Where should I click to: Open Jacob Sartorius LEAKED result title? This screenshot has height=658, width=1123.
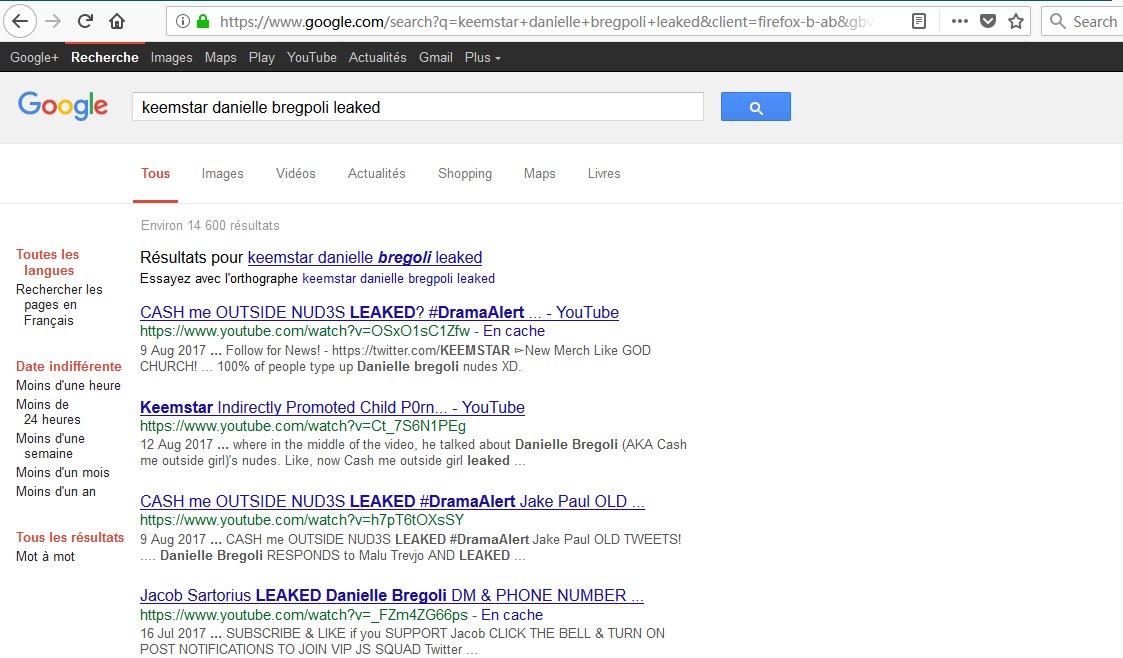[392, 595]
